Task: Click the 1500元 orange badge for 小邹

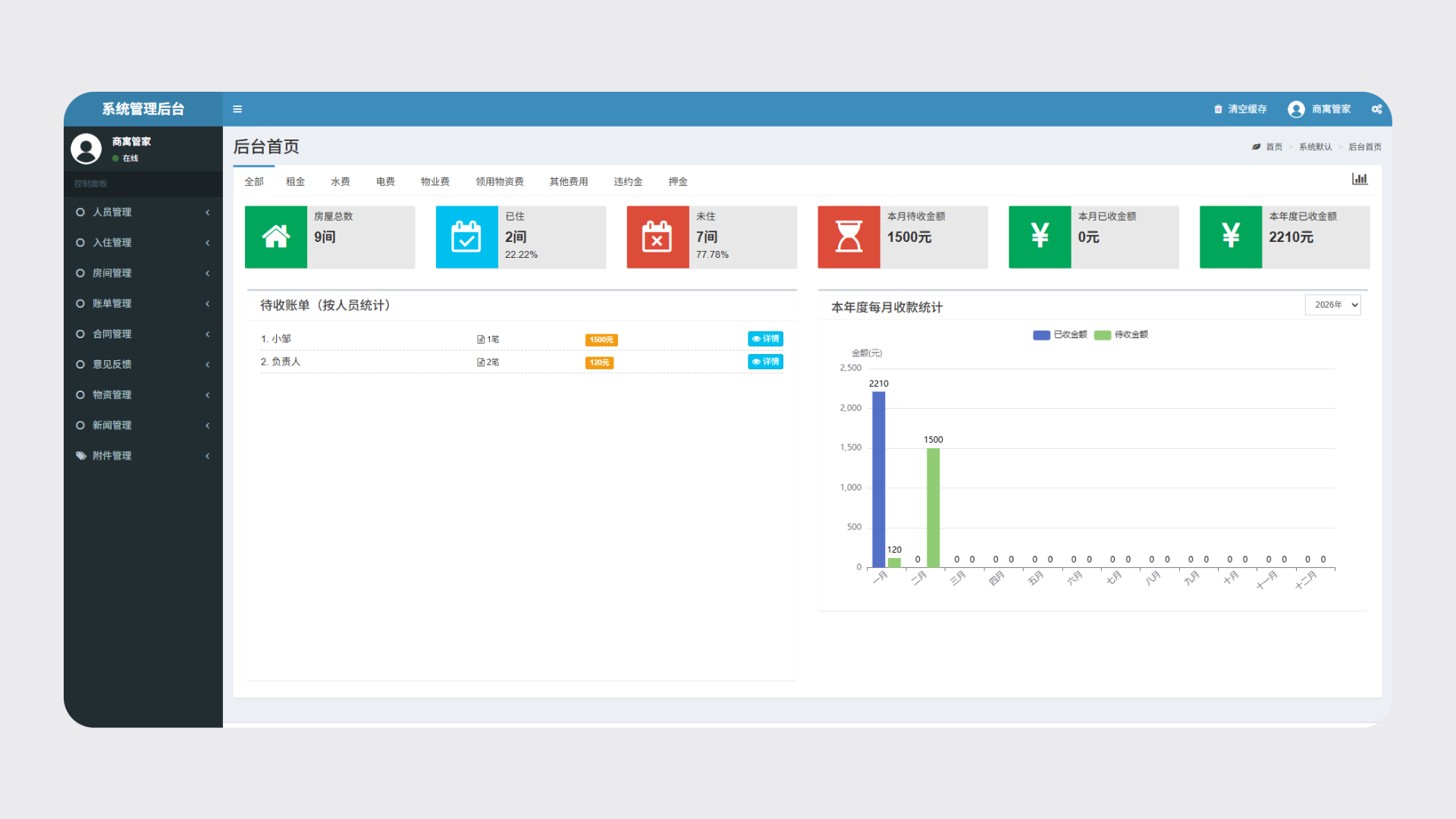Action: [601, 340]
